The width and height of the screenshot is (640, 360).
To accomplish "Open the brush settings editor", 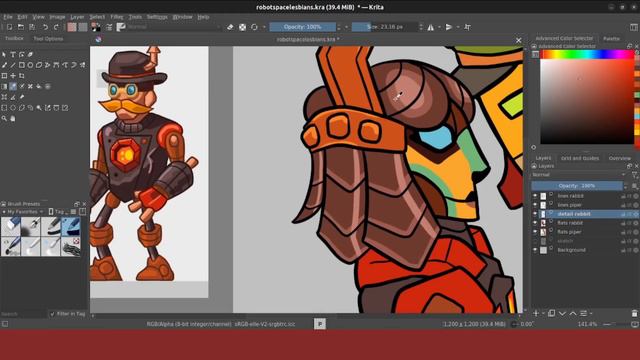I will pyautogui.click(x=109, y=27).
